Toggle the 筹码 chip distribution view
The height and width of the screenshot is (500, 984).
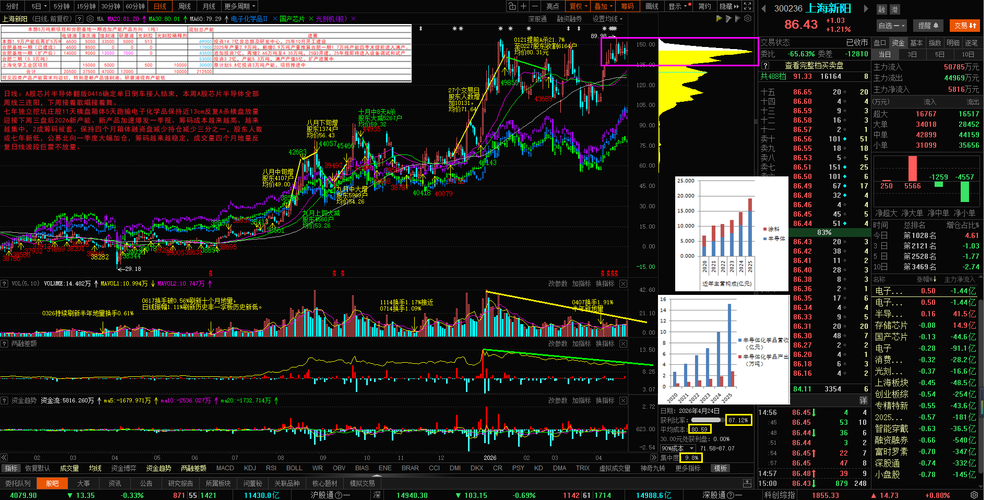[x=627, y=6]
